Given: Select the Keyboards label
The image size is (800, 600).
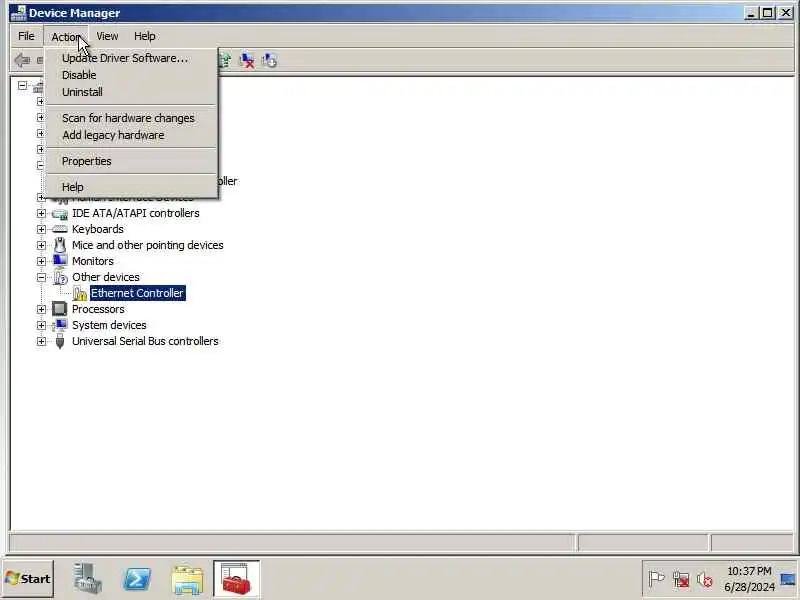Looking at the screenshot, I should click(x=97, y=229).
